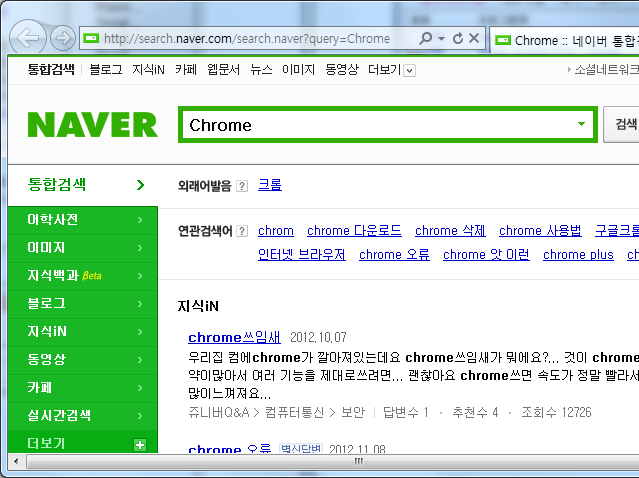The width and height of the screenshot is (639, 478).
Task: Open 지식iN in the left sidebar
Action: click(x=83, y=332)
